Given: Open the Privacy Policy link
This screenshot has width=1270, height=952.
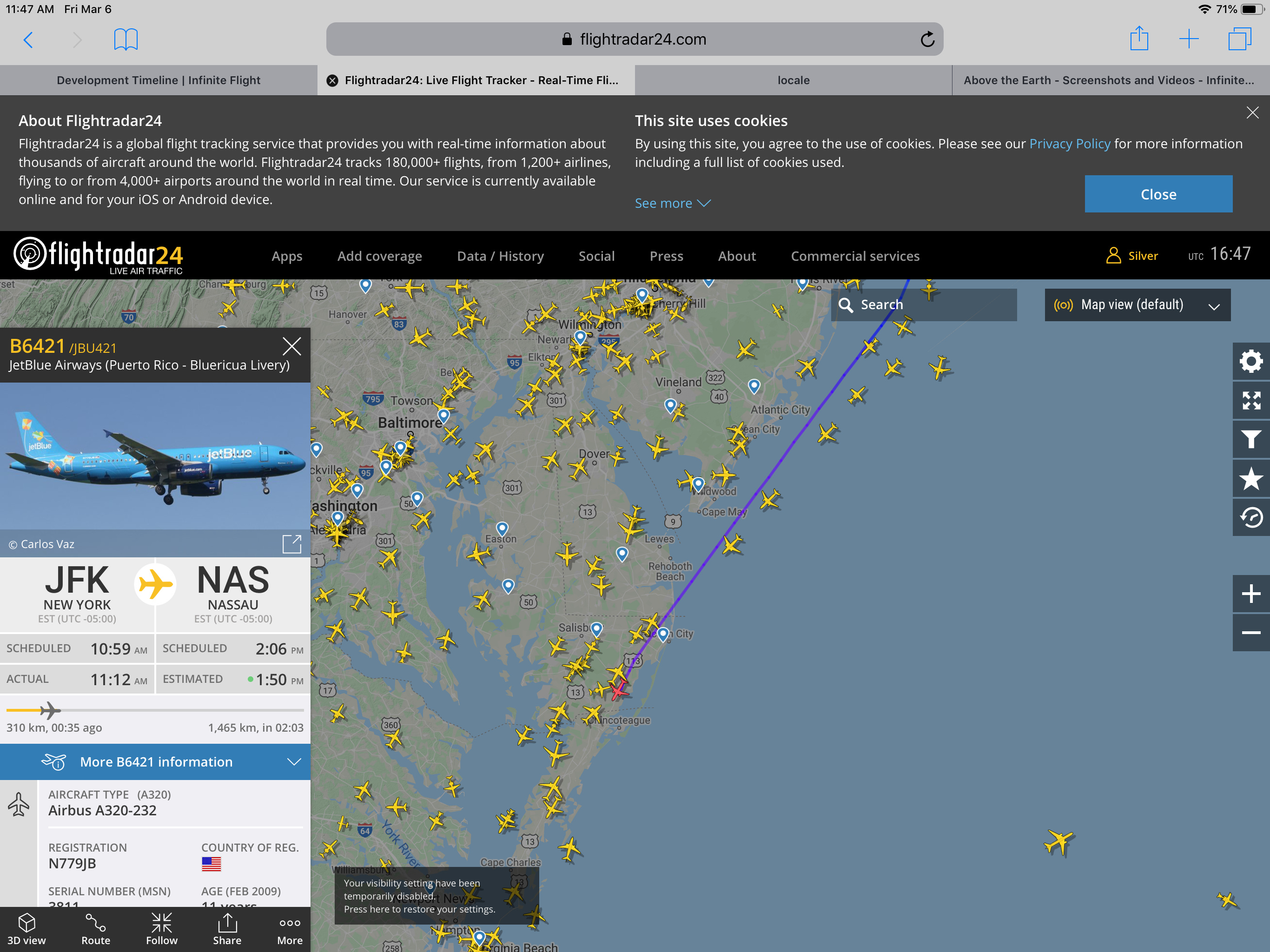Looking at the screenshot, I should pyautogui.click(x=1069, y=144).
